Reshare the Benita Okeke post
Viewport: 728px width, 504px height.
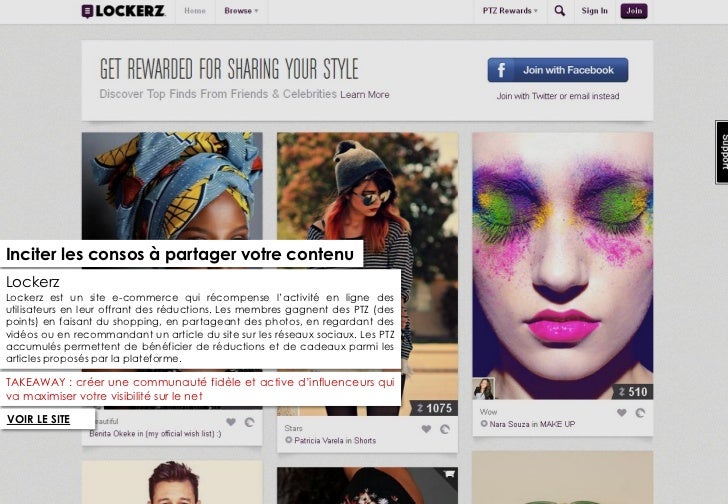(249, 422)
